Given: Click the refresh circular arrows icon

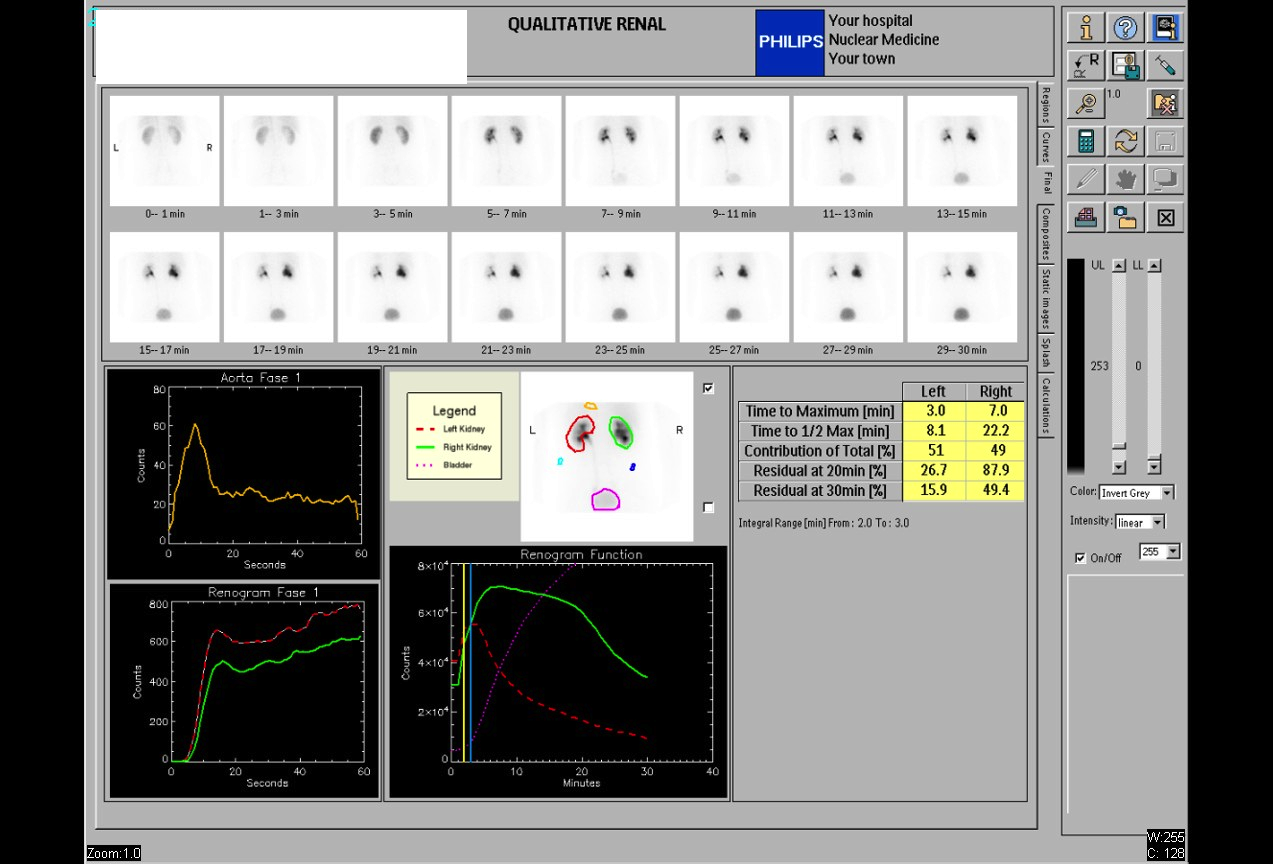Looking at the screenshot, I should [1126, 141].
